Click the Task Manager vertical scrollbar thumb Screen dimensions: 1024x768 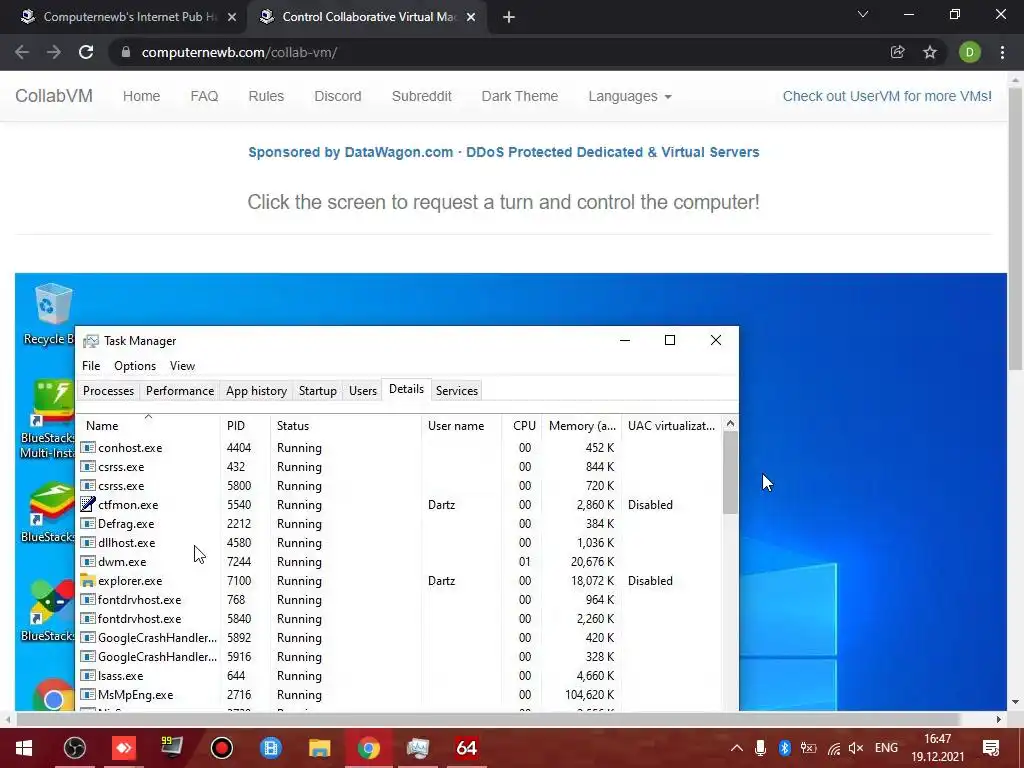click(730, 472)
